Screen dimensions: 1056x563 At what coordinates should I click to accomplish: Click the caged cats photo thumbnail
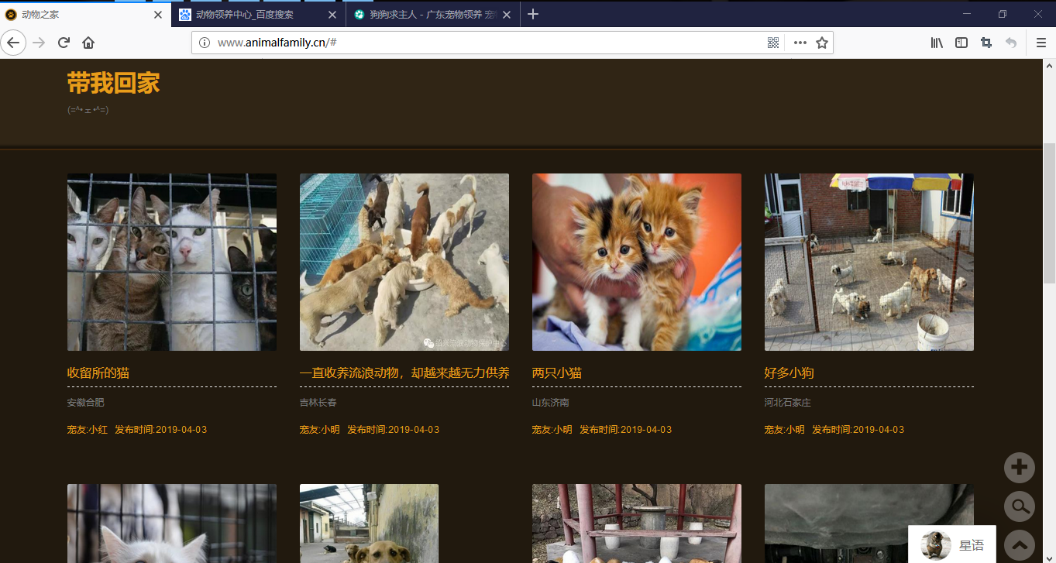click(172, 262)
